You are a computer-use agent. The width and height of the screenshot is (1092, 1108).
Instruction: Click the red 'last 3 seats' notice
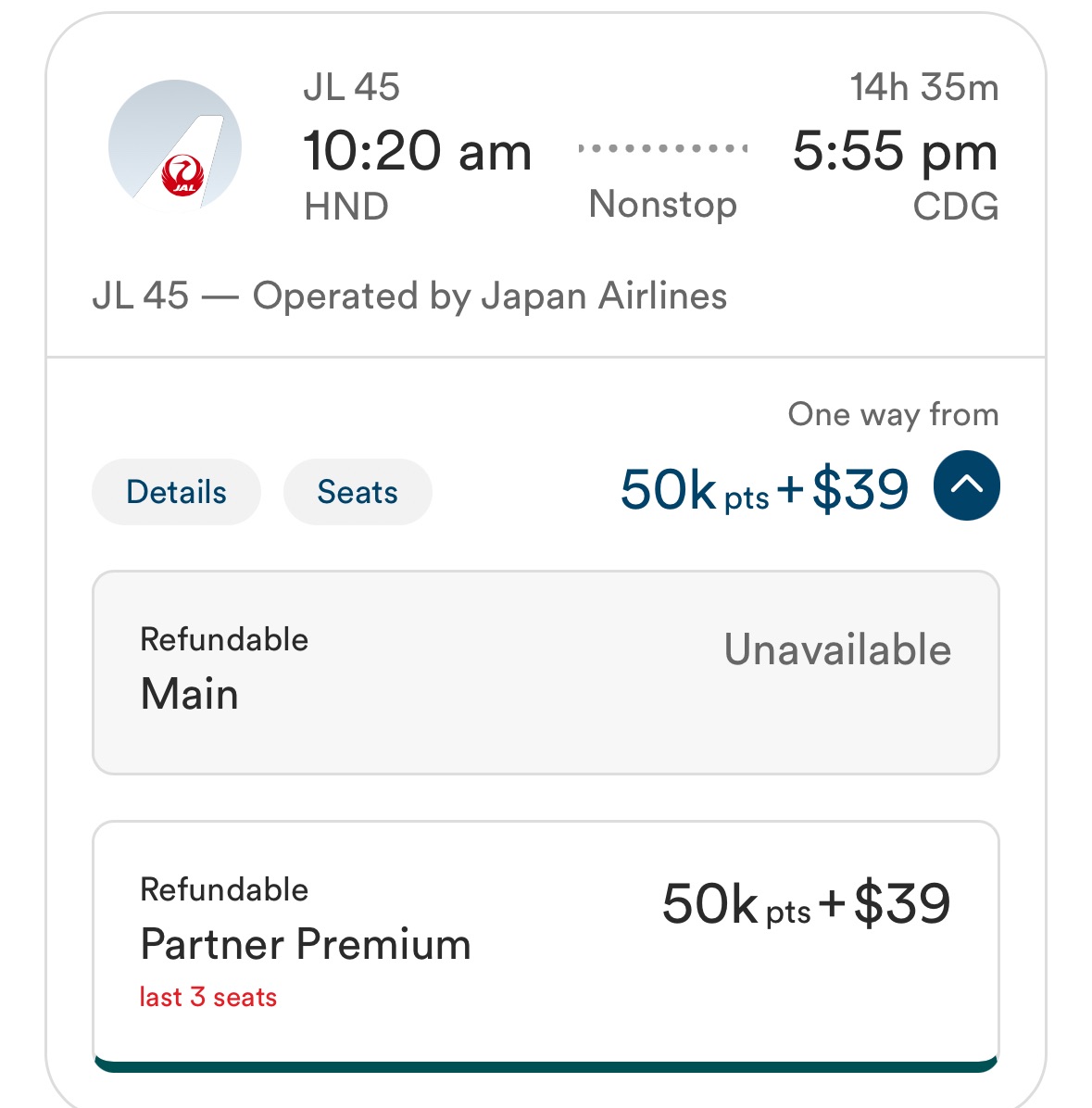(x=208, y=998)
